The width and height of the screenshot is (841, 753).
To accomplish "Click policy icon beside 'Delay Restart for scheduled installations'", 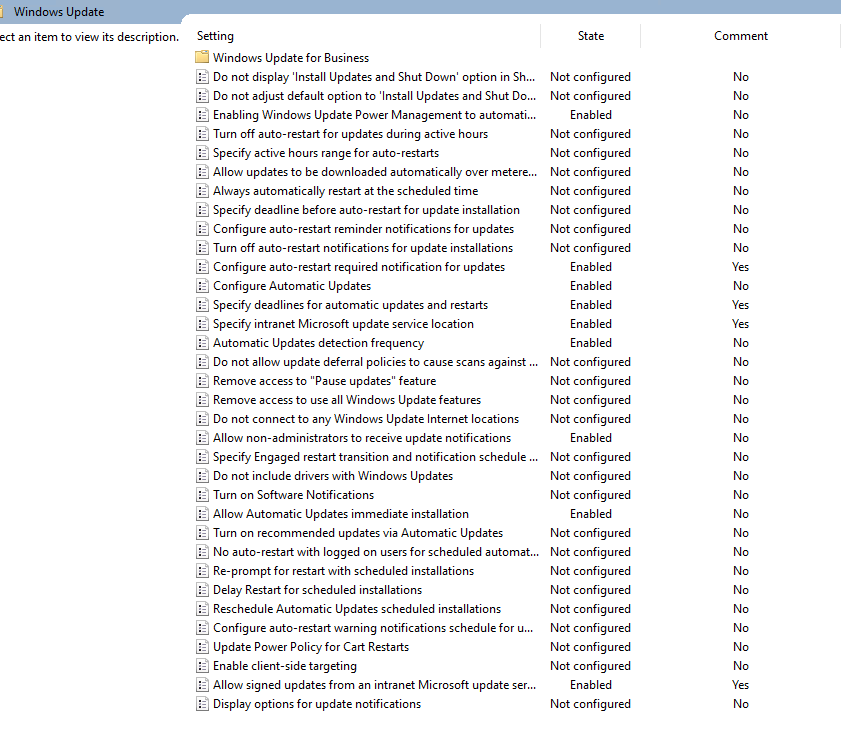I will pyautogui.click(x=202, y=590).
